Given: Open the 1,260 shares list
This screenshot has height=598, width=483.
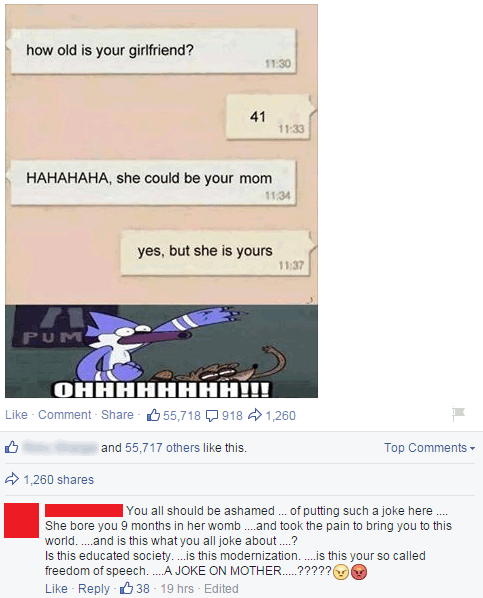Looking at the screenshot, I should click(x=58, y=479).
